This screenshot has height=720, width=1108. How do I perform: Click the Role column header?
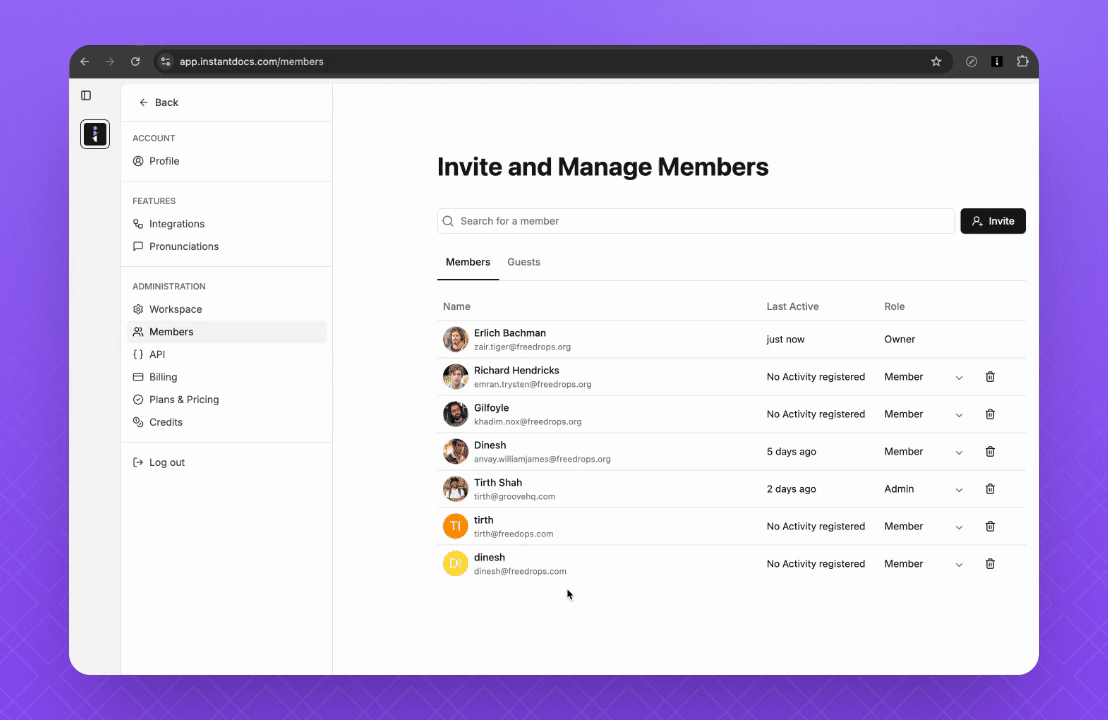tap(895, 307)
